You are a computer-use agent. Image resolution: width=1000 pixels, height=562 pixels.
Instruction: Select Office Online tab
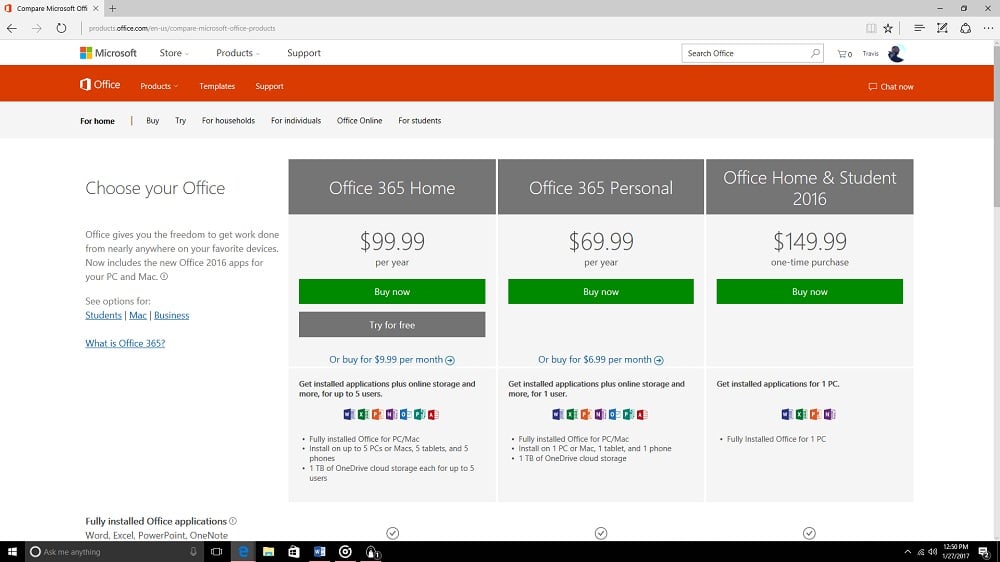tap(360, 121)
